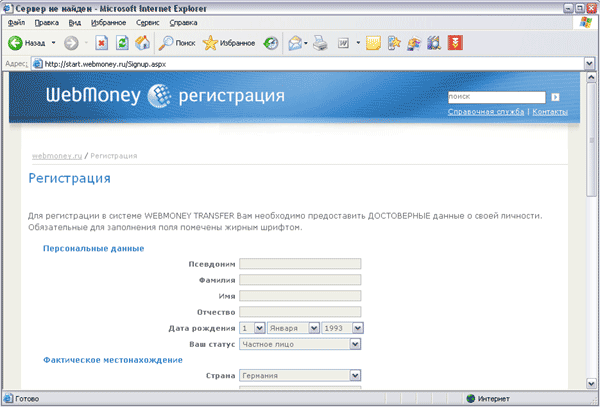
Task: Click the Персональные данные heading
Action: coord(93,249)
